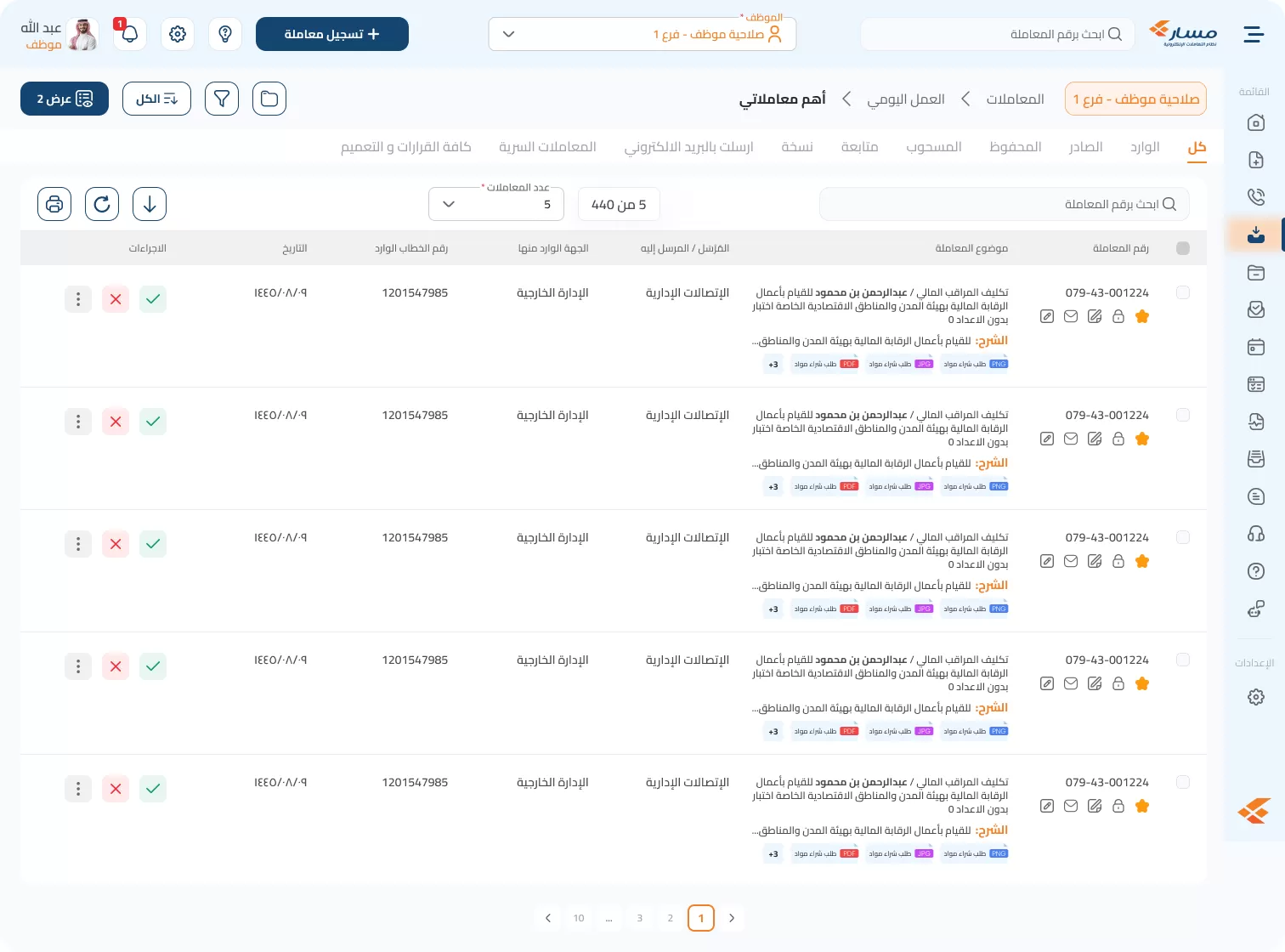Reject first row with red X
The width and height of the screenshot is (1285, 952).
(116, 299)
